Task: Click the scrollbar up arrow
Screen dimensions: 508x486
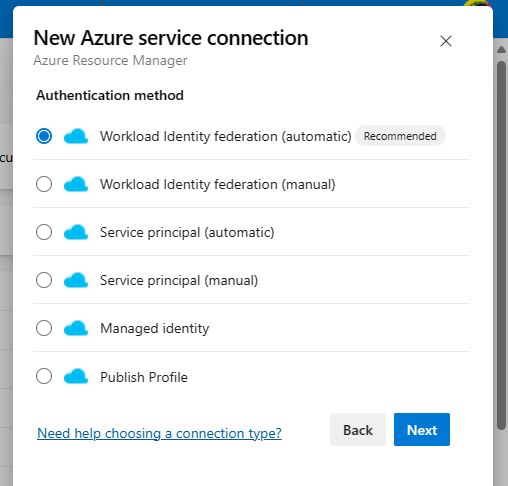Action: (x=501, y=50)
